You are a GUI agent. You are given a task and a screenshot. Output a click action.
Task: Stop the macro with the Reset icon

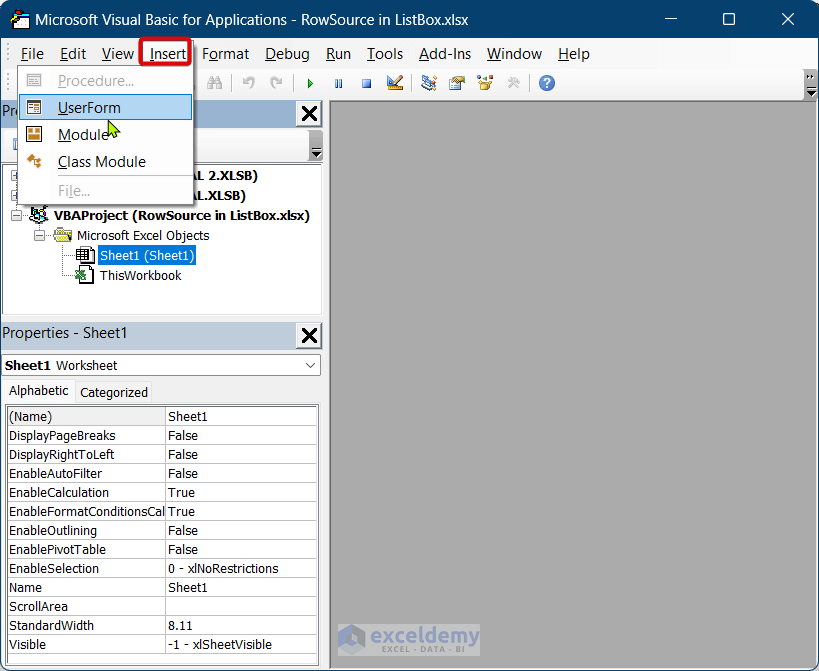point(366,83)
